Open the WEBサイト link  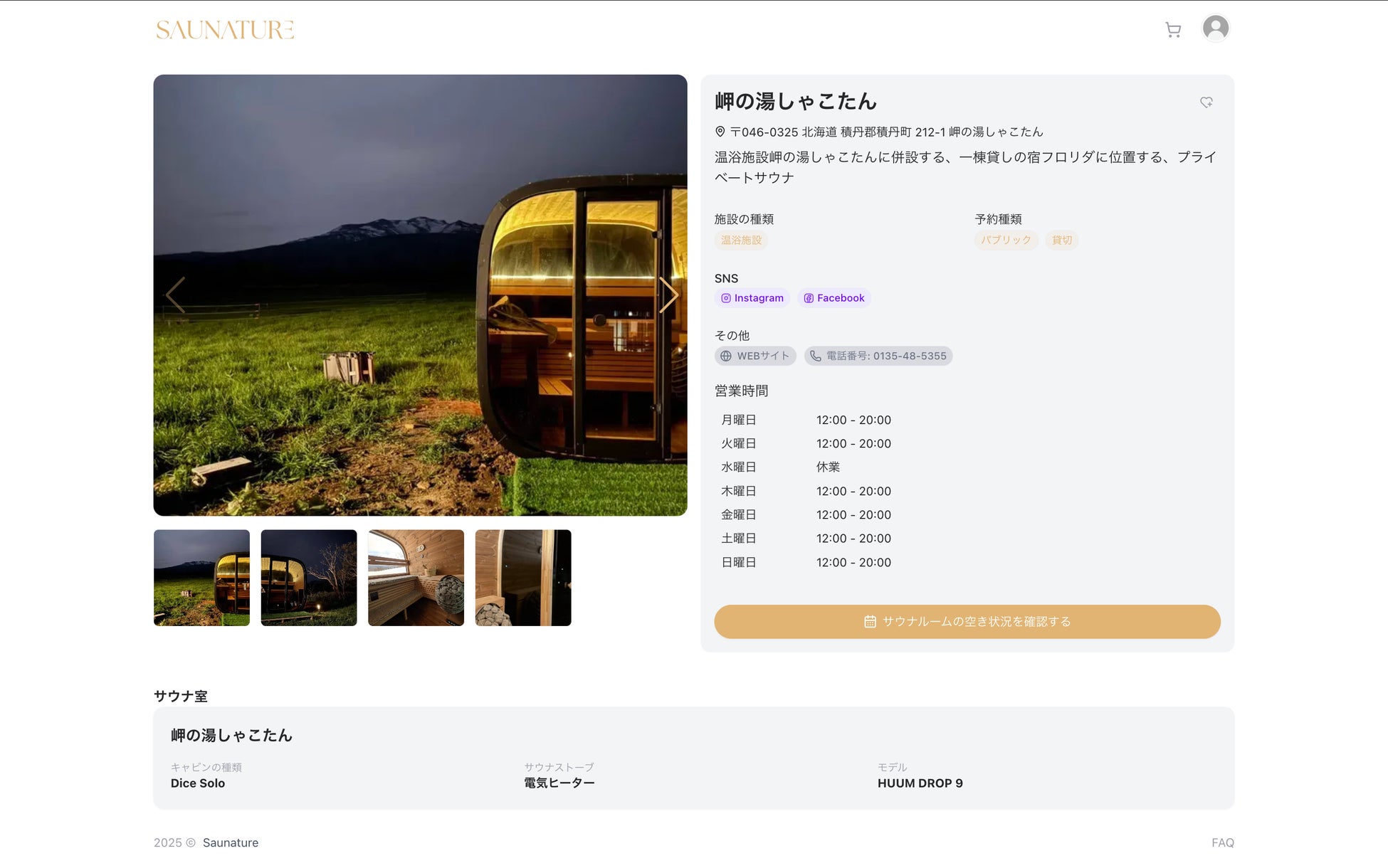tap(755, 356)
